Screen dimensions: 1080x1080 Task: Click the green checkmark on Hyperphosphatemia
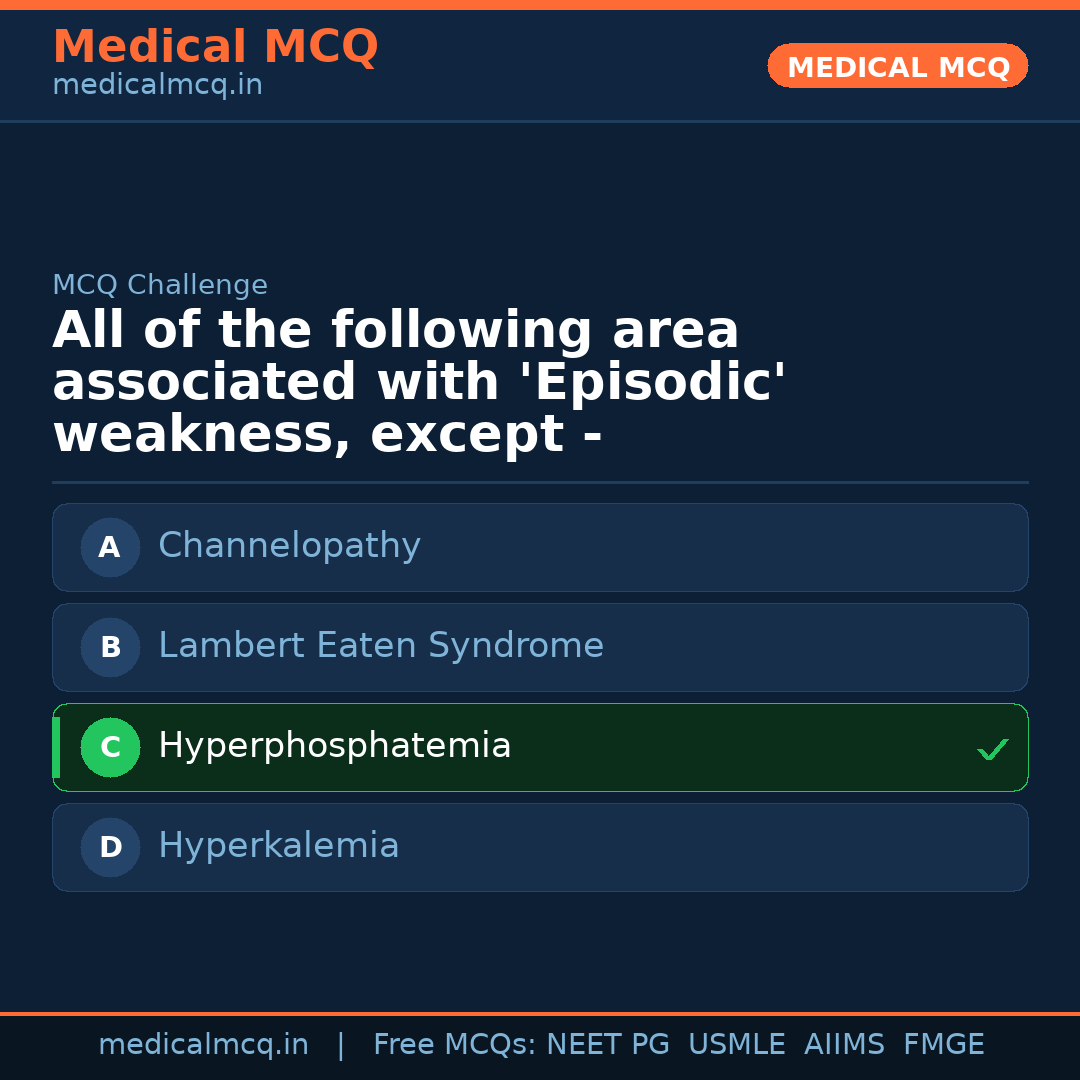992,749
